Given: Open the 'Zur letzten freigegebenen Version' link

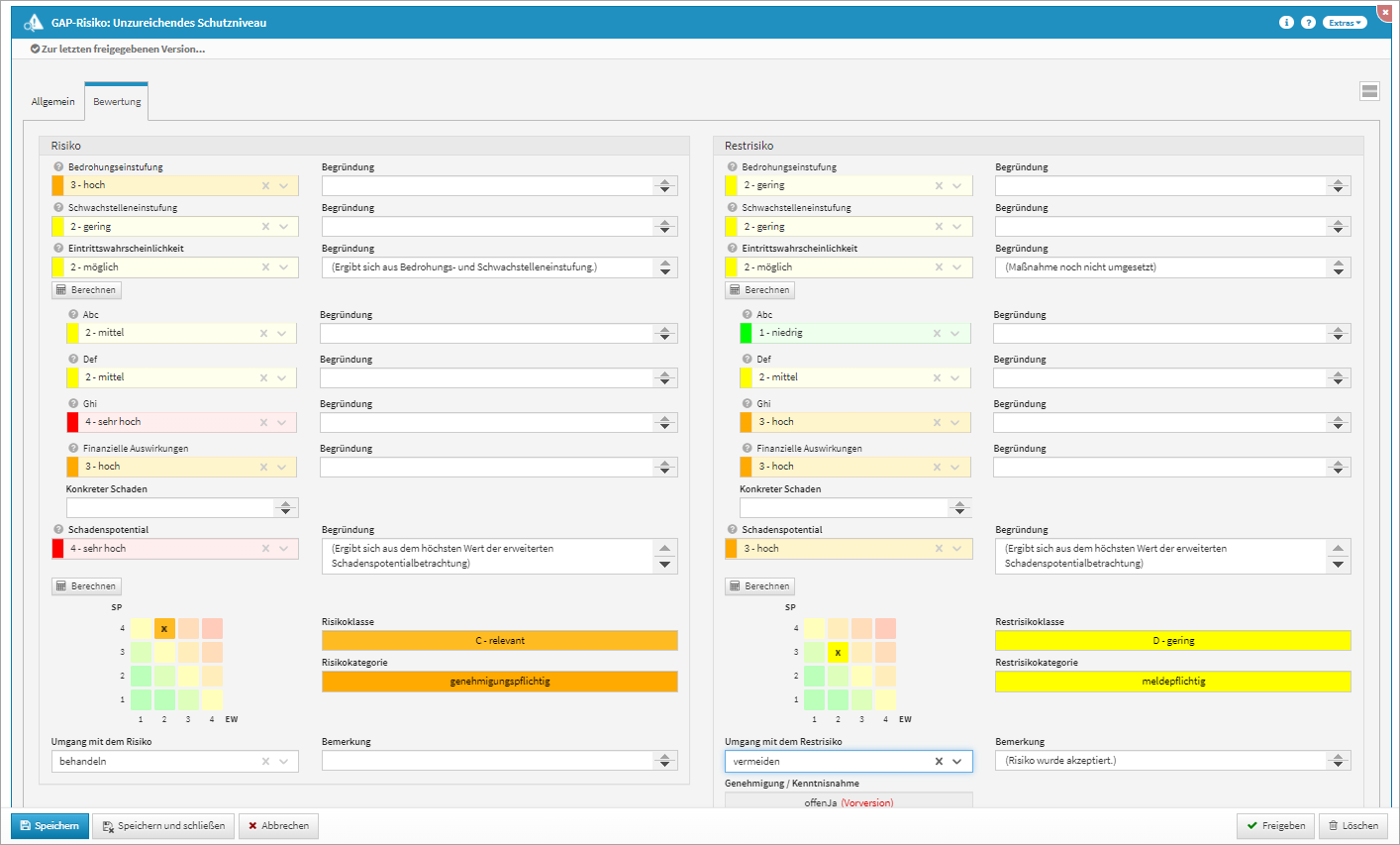Looking at the screenshot, I should click(x=122, y=49).
